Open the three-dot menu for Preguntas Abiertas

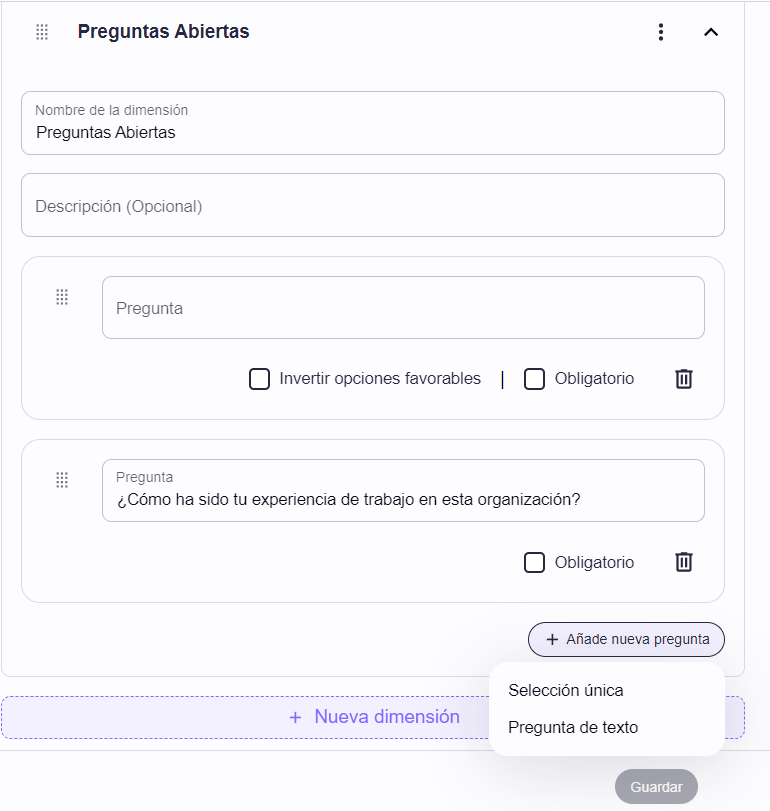pos(660,32)
